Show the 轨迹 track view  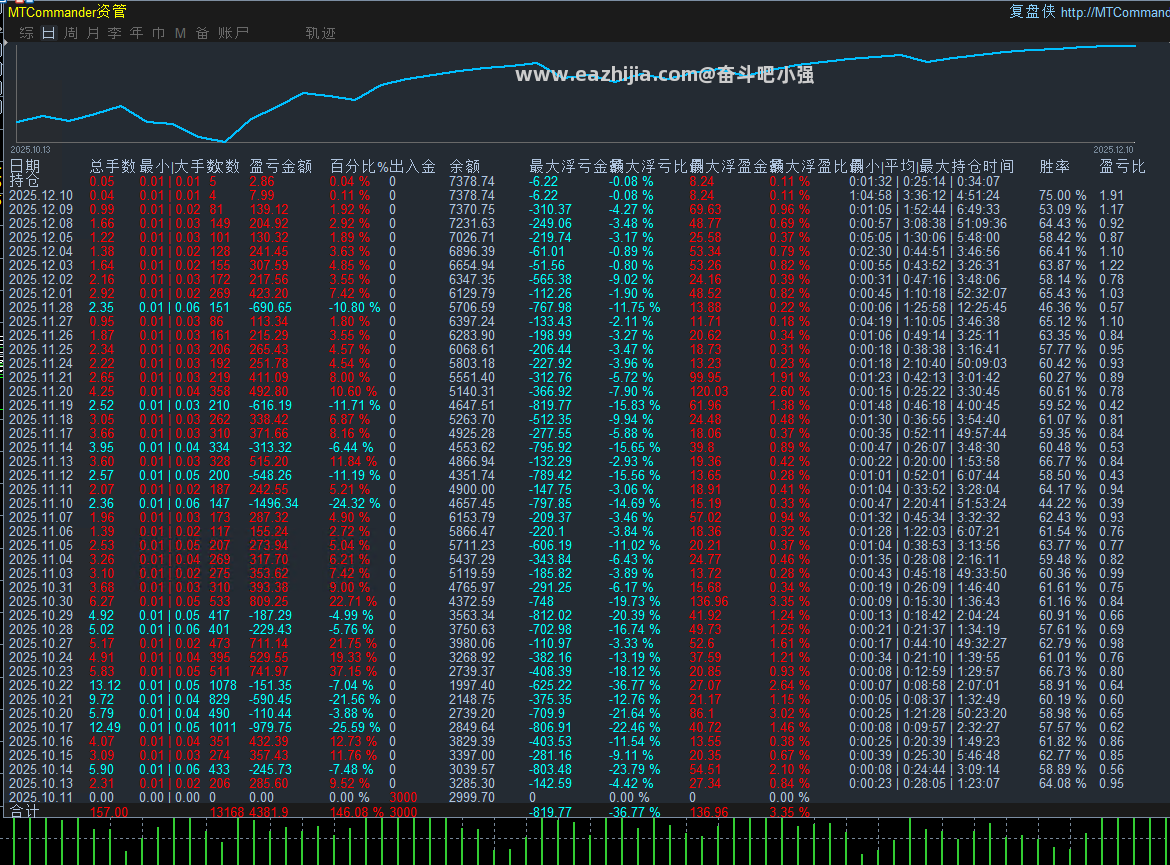coord(321,33)
